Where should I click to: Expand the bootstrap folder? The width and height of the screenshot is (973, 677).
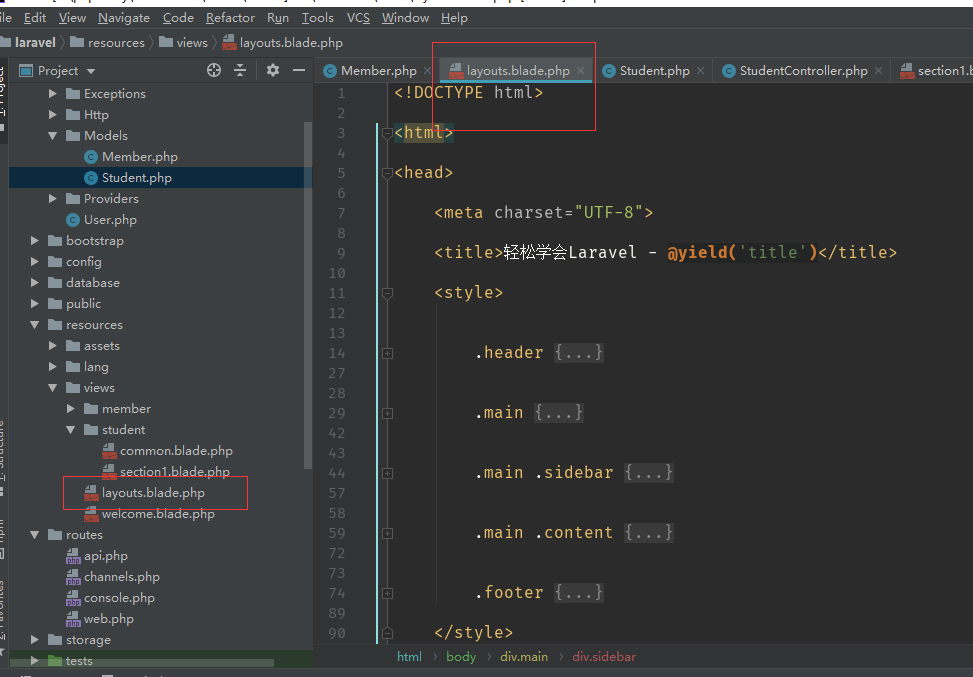(35, 241)
